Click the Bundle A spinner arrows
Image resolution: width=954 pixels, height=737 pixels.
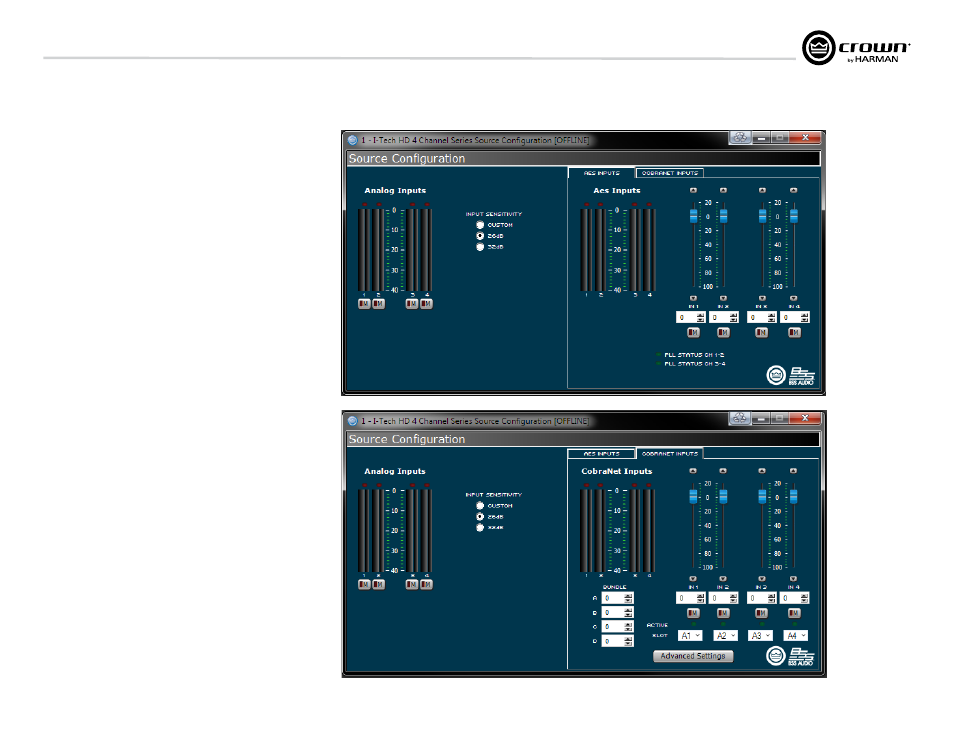(x=628, y=598)
